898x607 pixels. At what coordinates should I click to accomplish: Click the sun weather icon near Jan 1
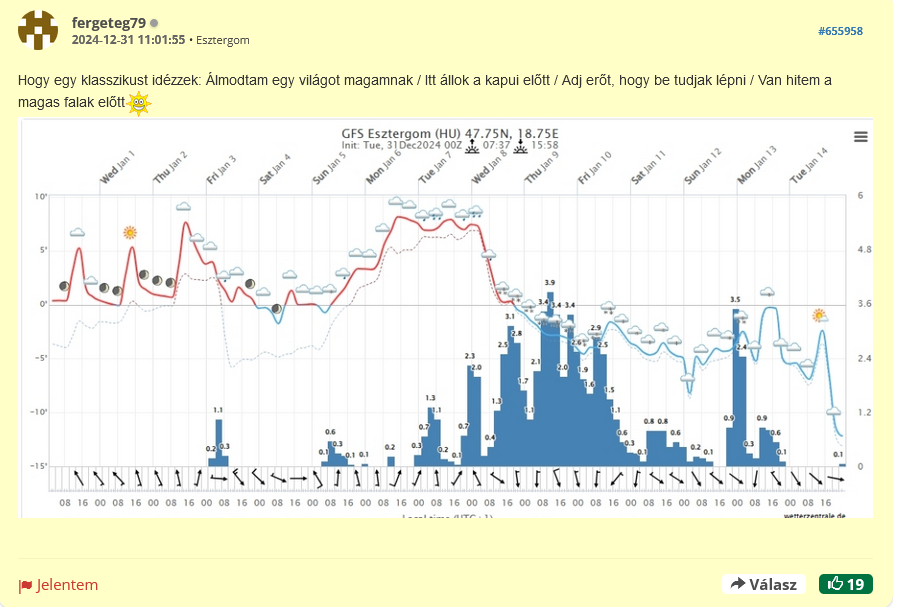(x=129, y=233)
